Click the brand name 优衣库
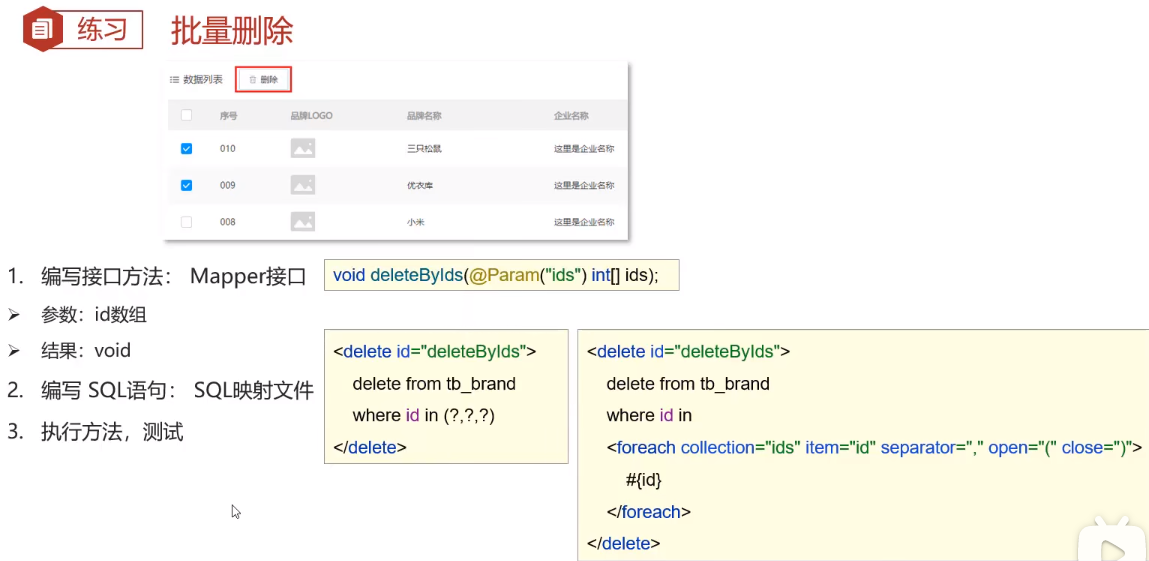Image resolution: width=1149 pixels, height=561 pixels. pyautogui.click(x=420, y=185)
